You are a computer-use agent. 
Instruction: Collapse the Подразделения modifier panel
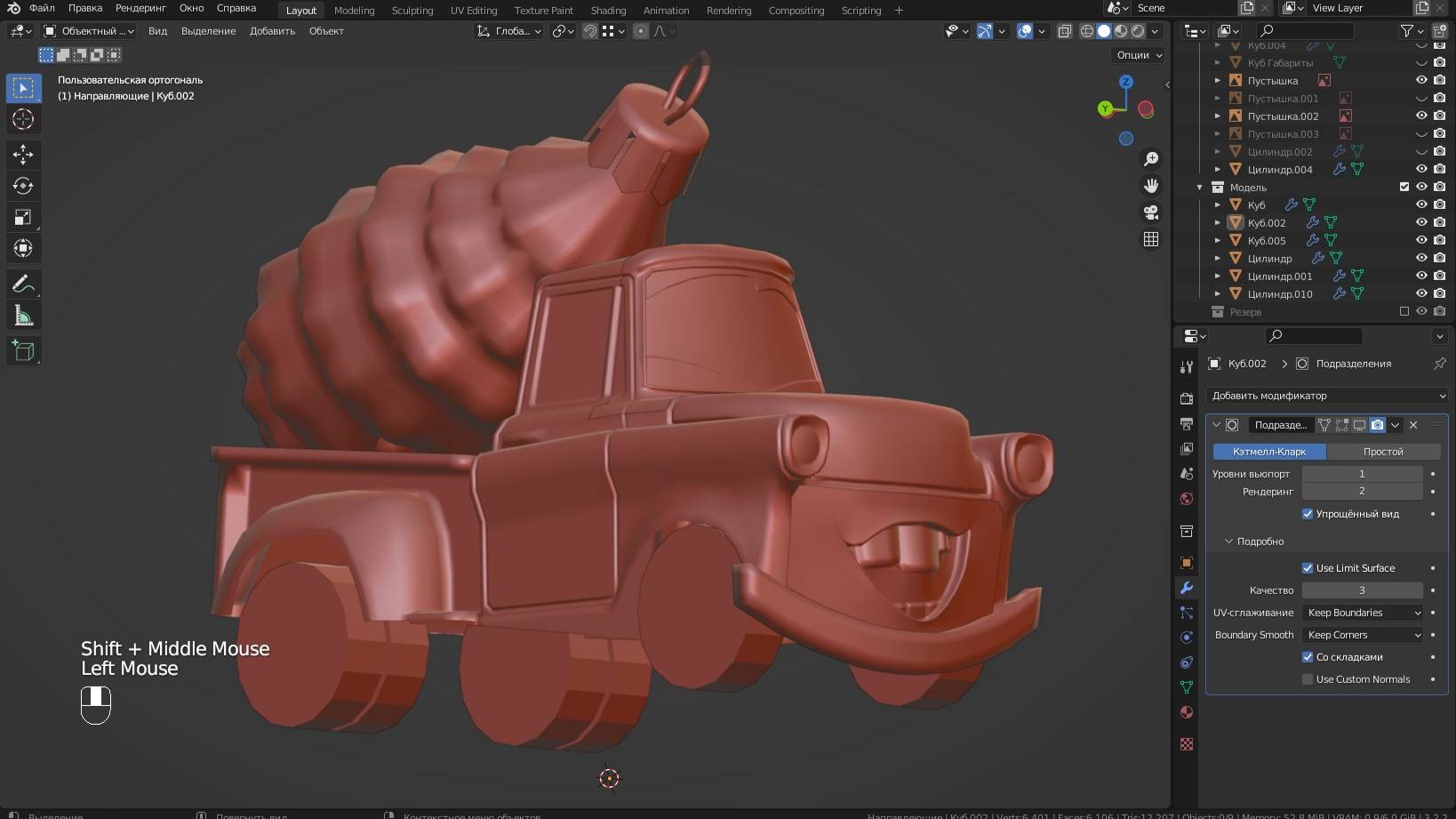1217,425
